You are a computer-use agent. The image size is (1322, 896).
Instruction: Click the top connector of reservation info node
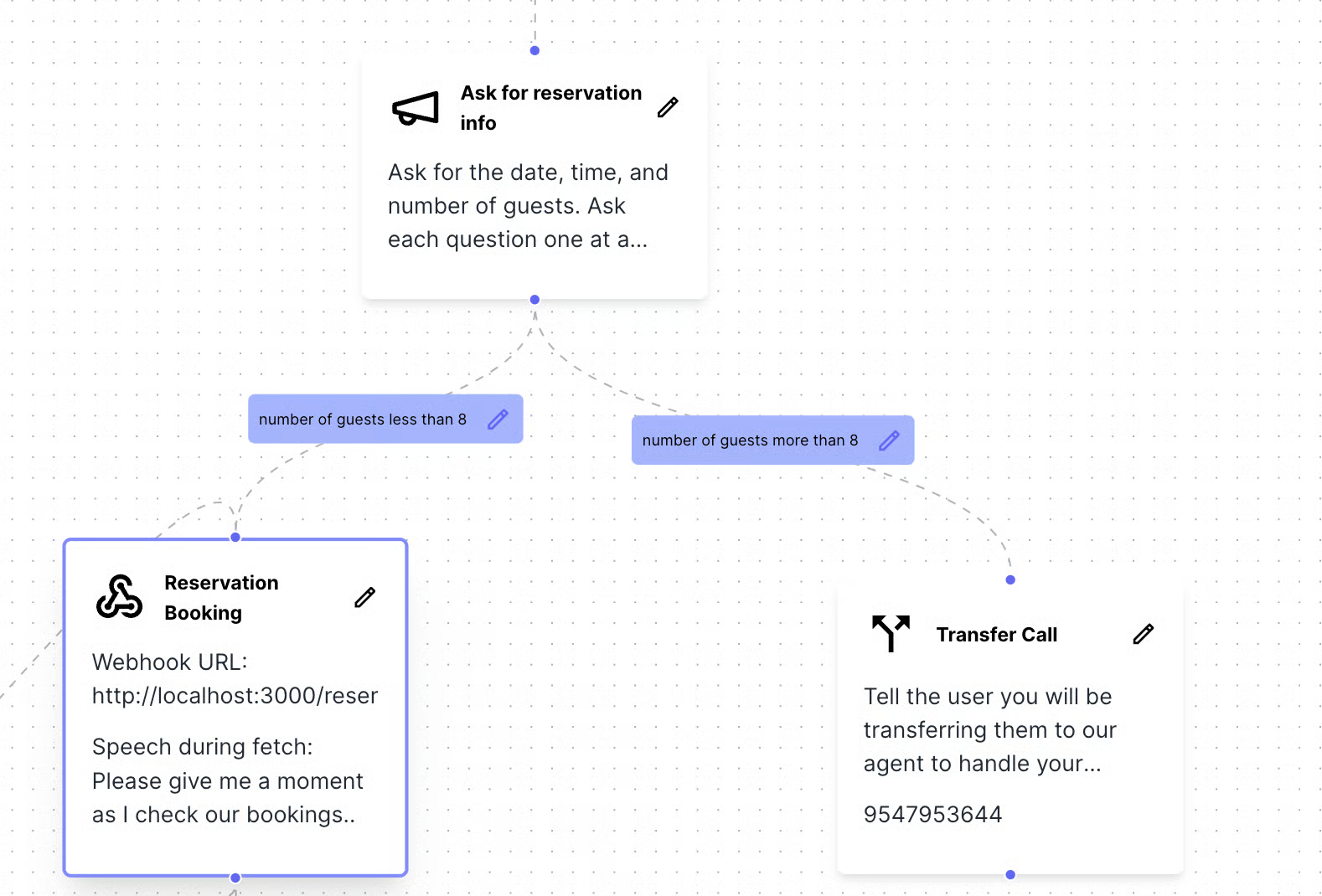tap(534, 50)
